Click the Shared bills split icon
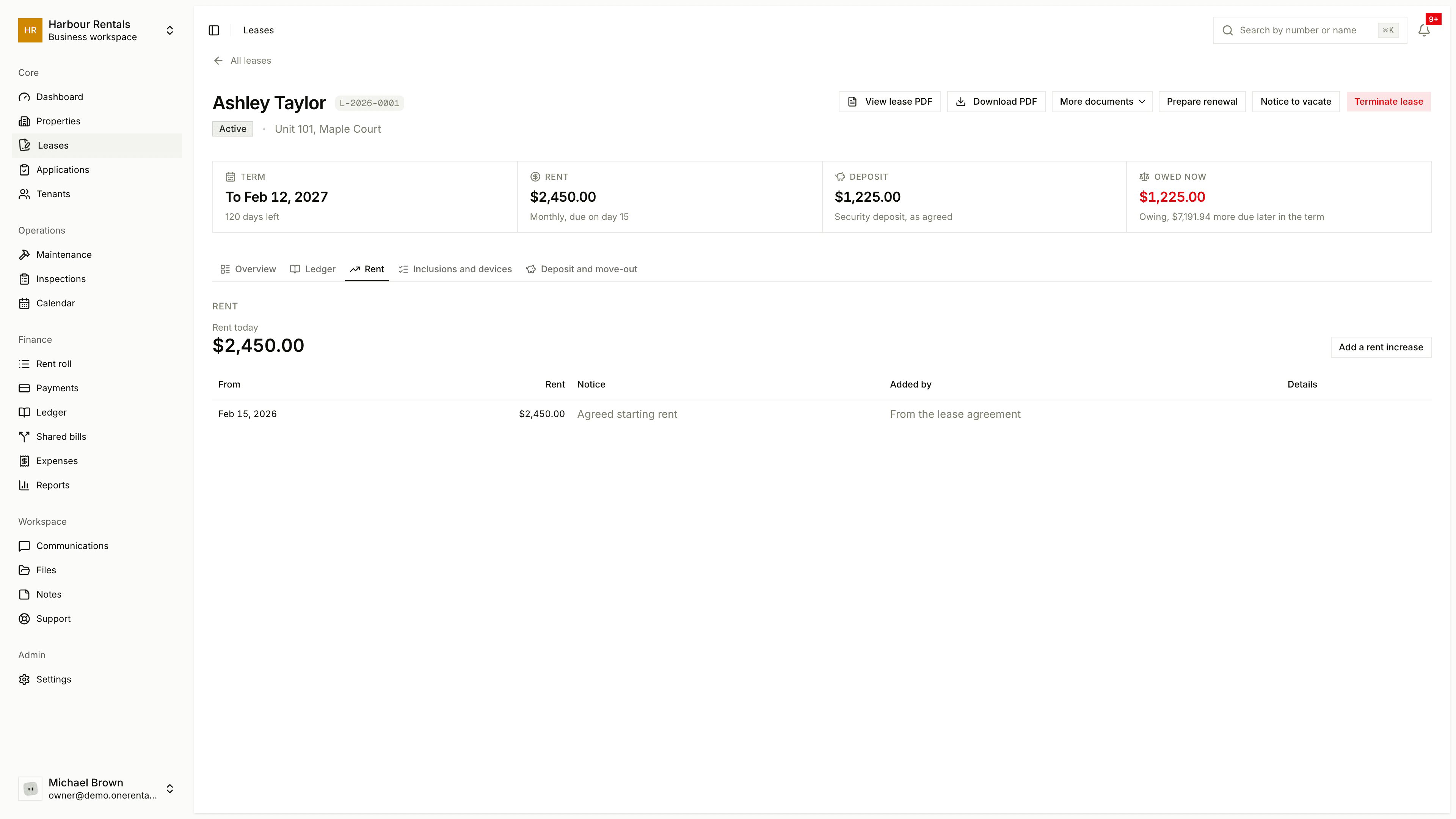Viewport: 1456px width, 819px height. (24, 437)
